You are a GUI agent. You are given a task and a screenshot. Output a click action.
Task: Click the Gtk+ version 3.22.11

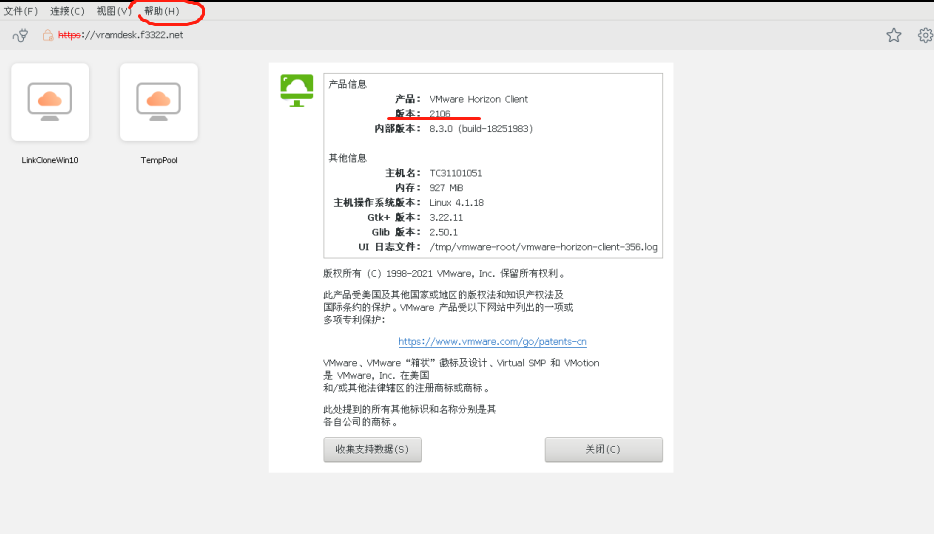point(446,218)
